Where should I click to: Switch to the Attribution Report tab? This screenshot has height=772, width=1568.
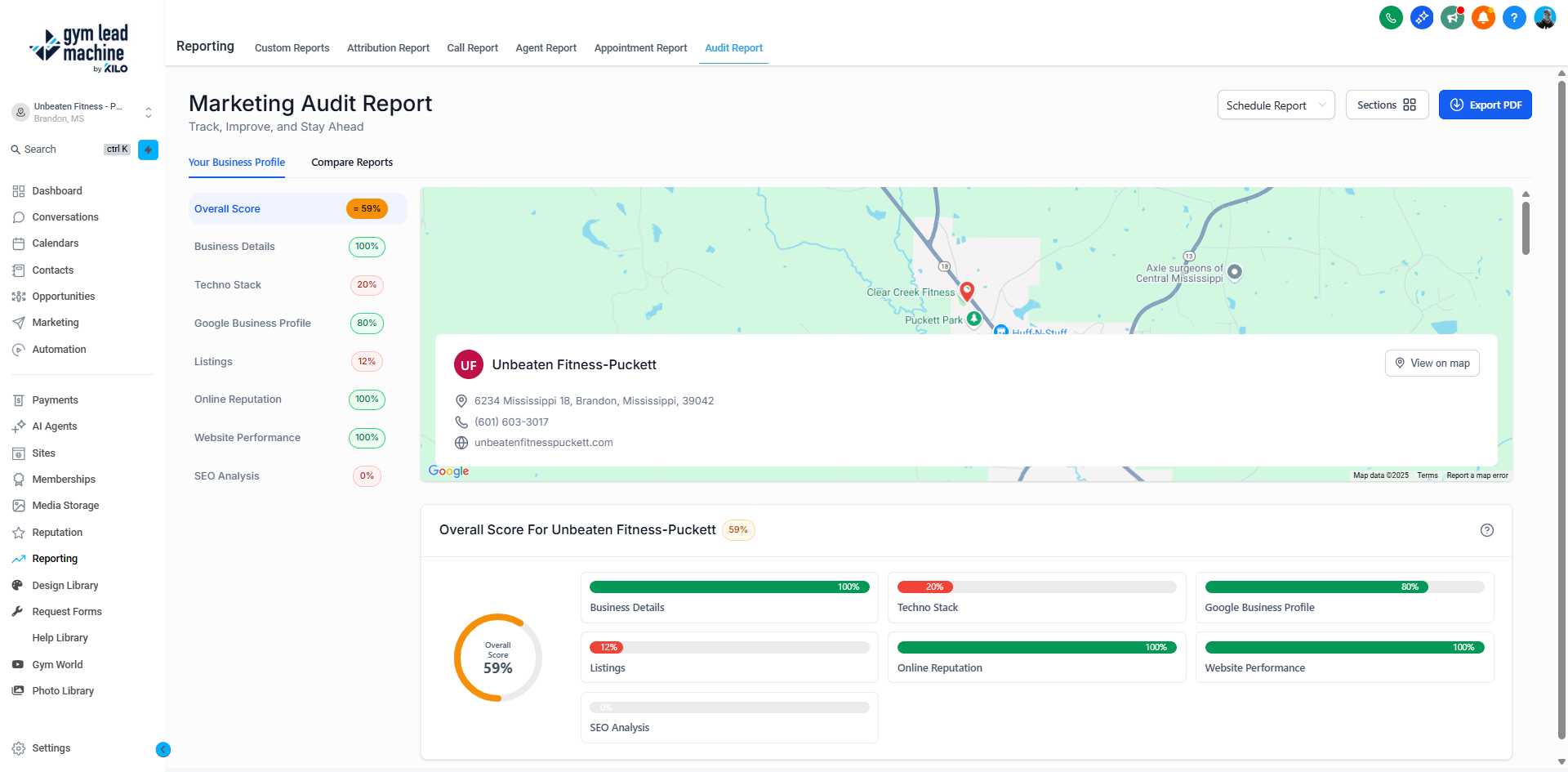(x=388, y=48)
